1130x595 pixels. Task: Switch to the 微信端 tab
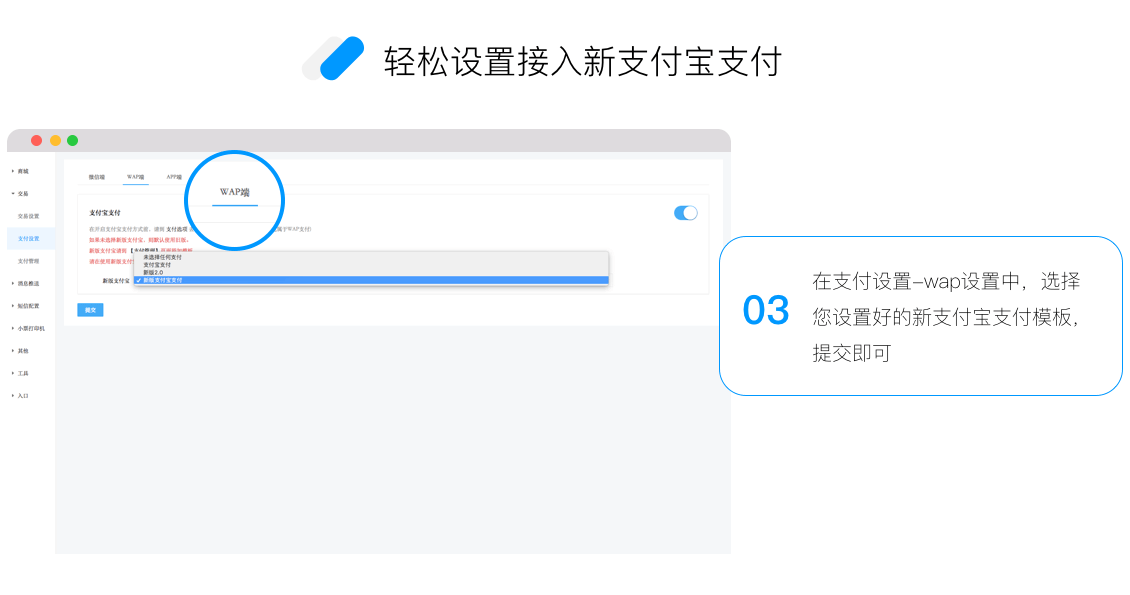coord(97,176)
